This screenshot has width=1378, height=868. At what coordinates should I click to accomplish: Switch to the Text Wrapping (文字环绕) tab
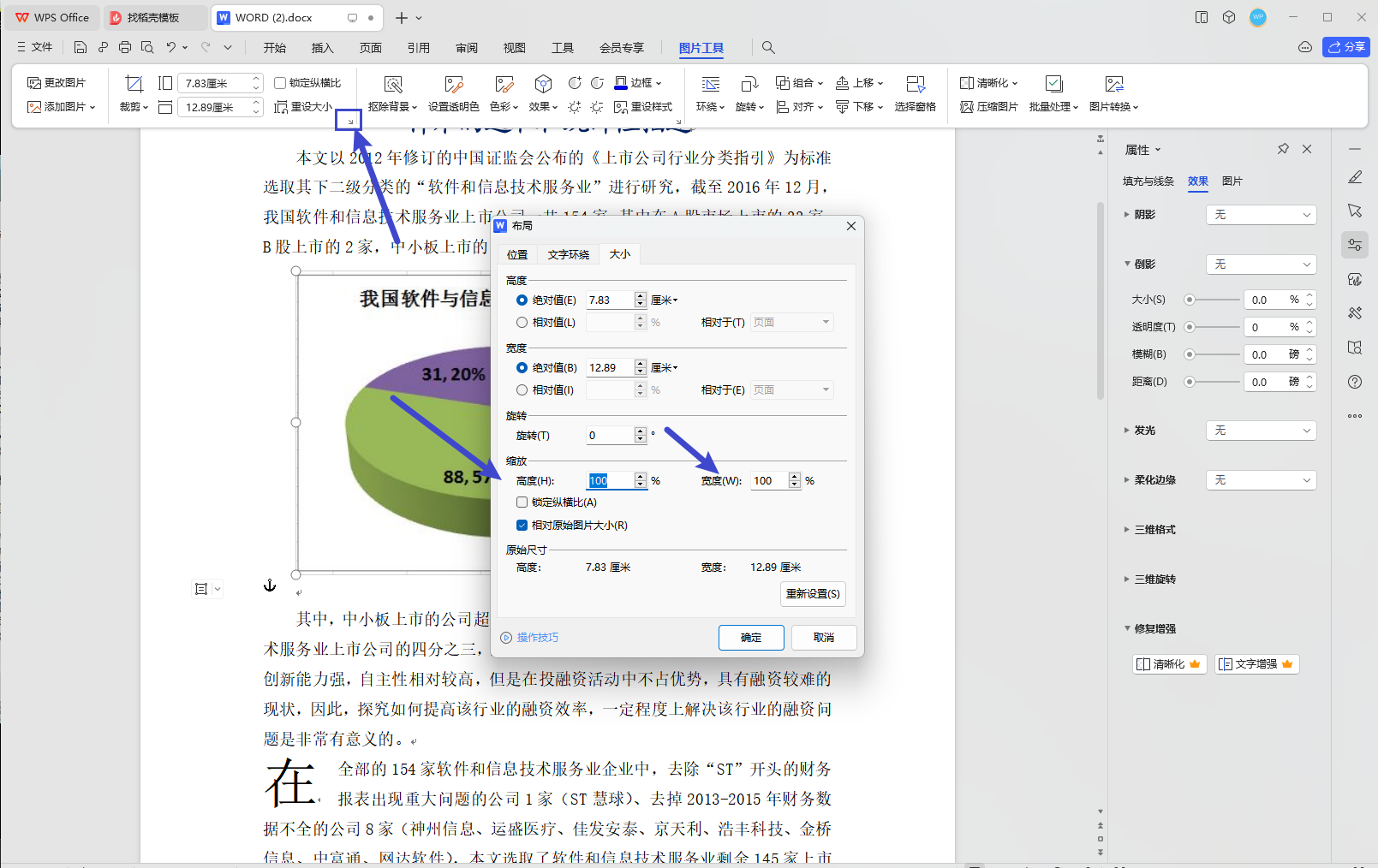[x=569, y=254]
